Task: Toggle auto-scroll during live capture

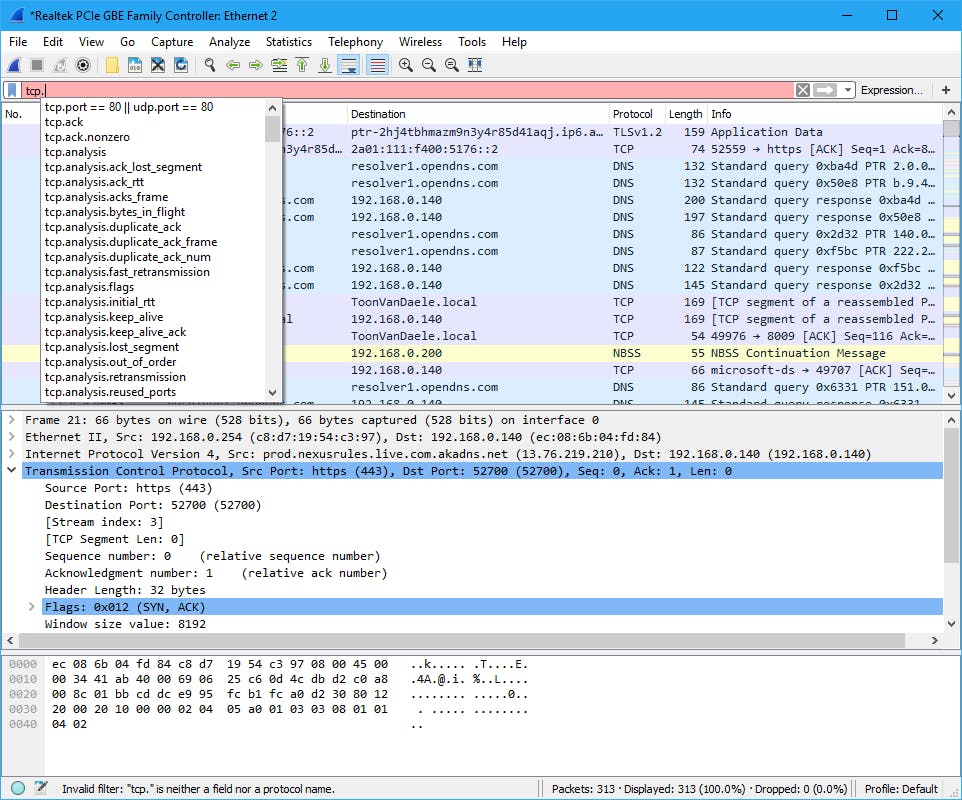Action: [349, 65]
